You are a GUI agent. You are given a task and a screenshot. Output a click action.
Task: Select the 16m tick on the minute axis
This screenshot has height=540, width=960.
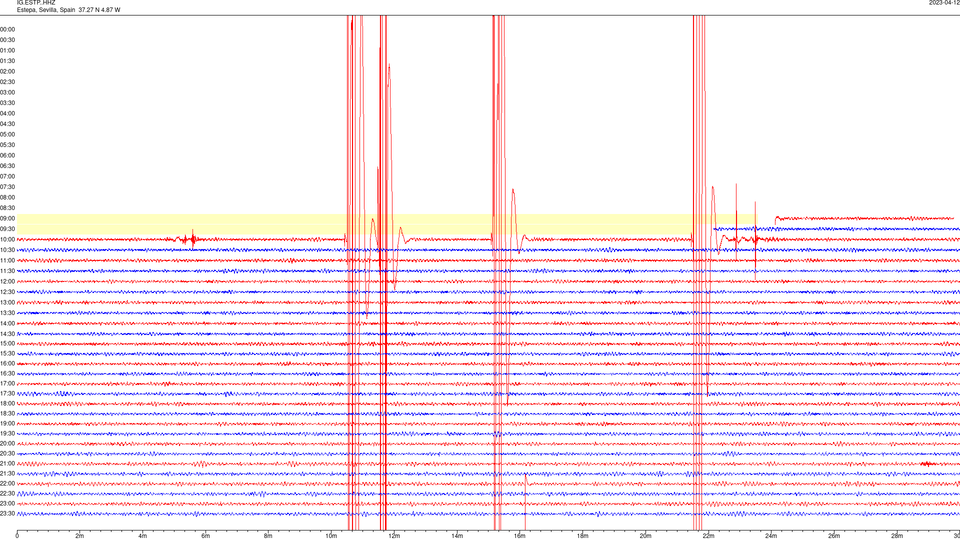coord(519,536)
